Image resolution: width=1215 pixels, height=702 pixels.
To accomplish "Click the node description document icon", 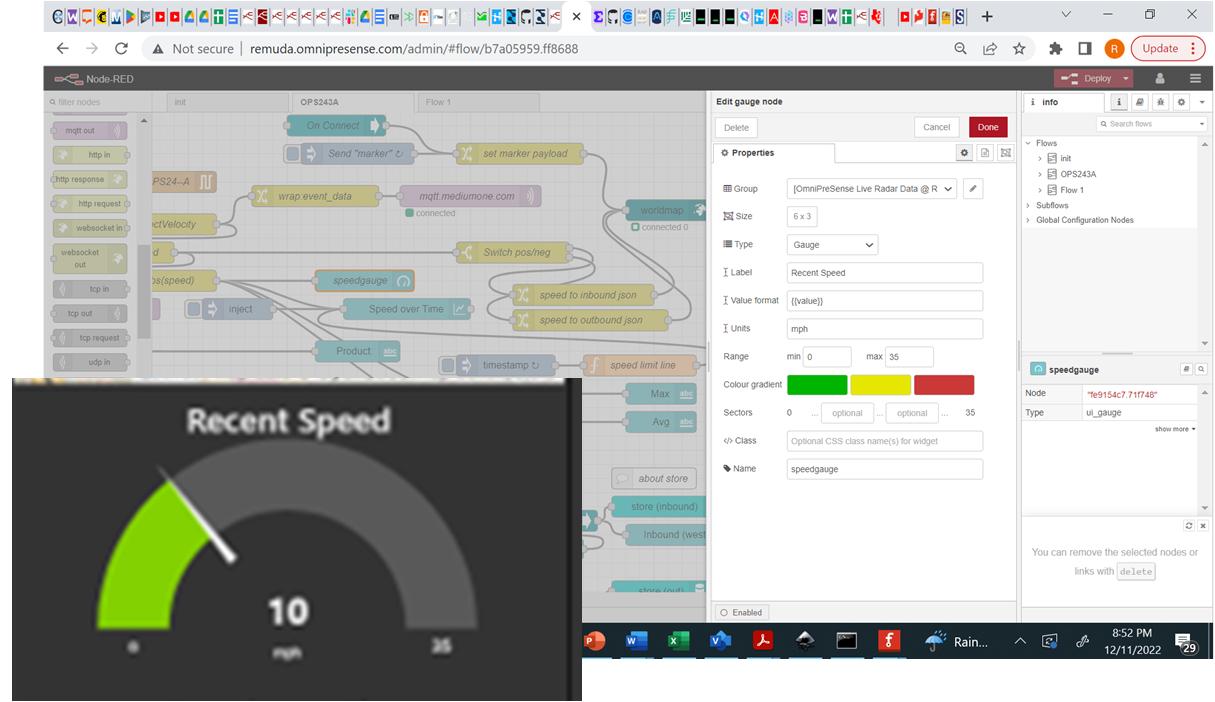I will pyautogui.click(x=985, y=152).
